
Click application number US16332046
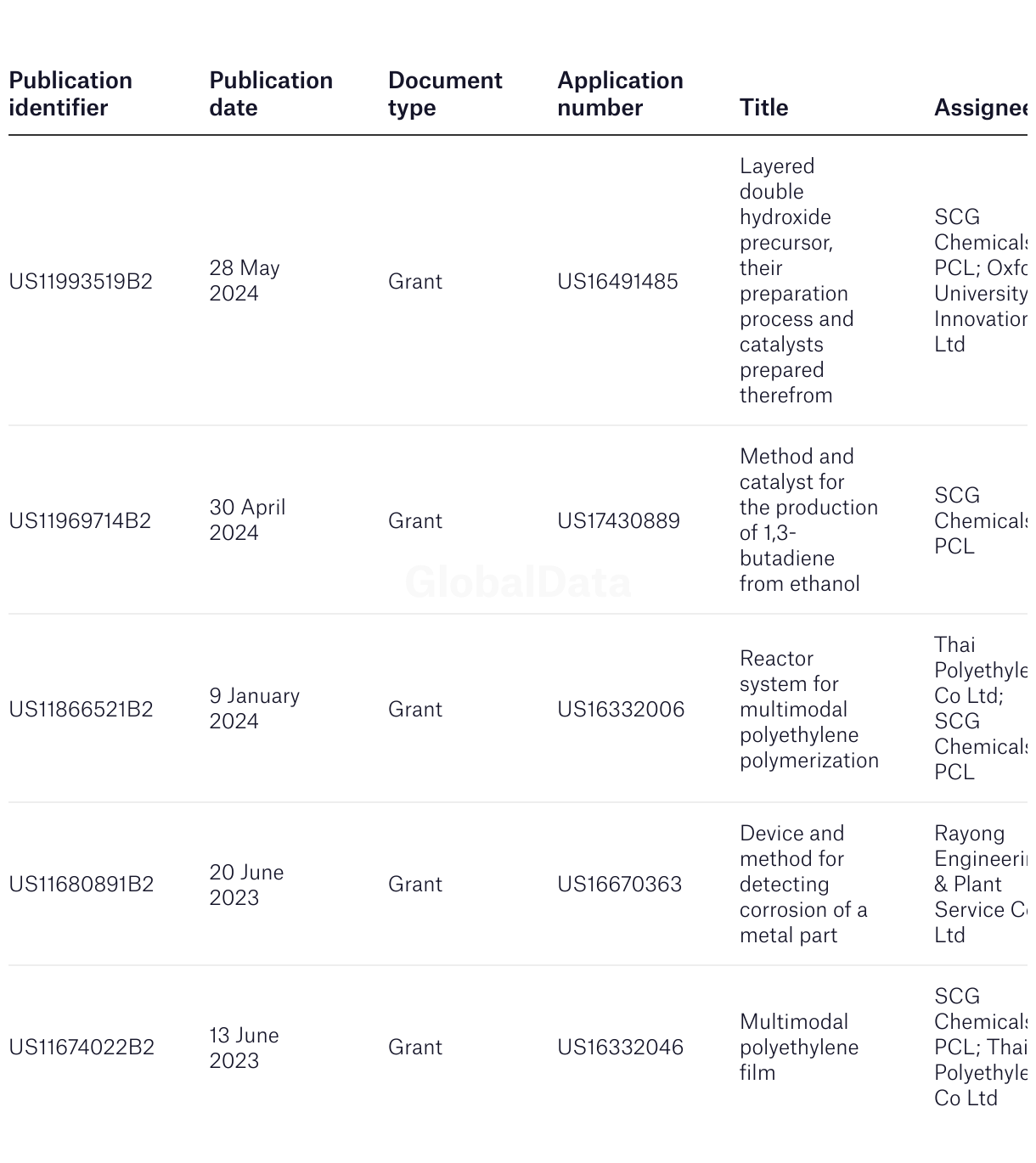point(620,1047)
